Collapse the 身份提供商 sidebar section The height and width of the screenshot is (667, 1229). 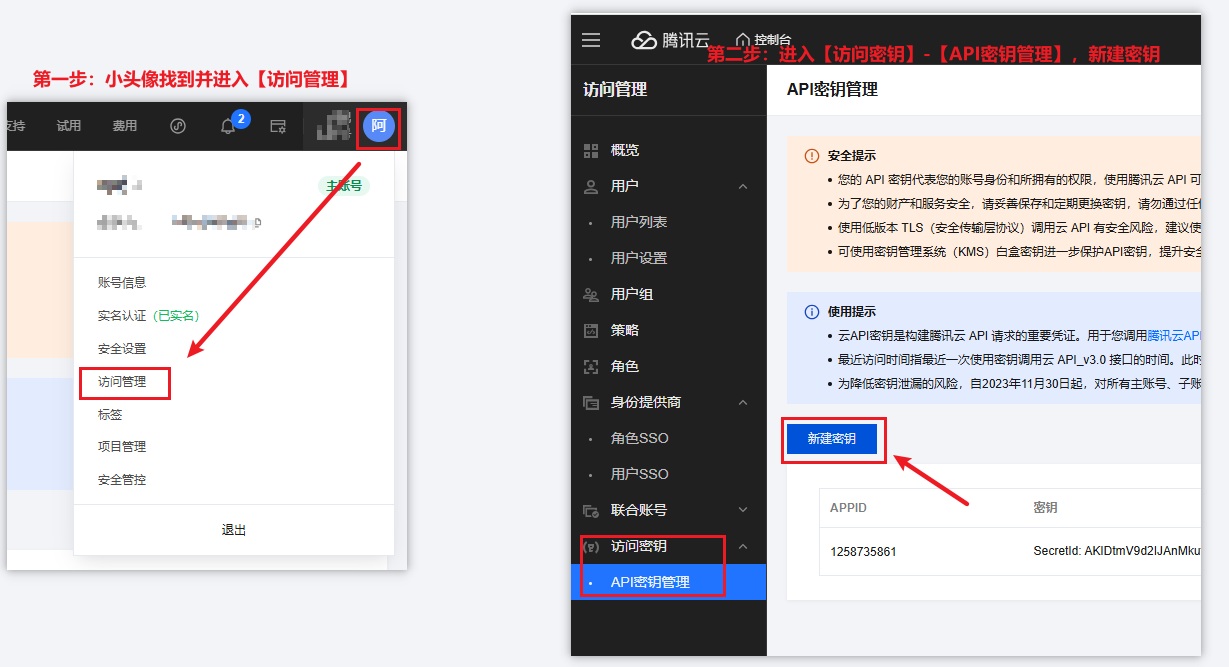coord(743,402)
